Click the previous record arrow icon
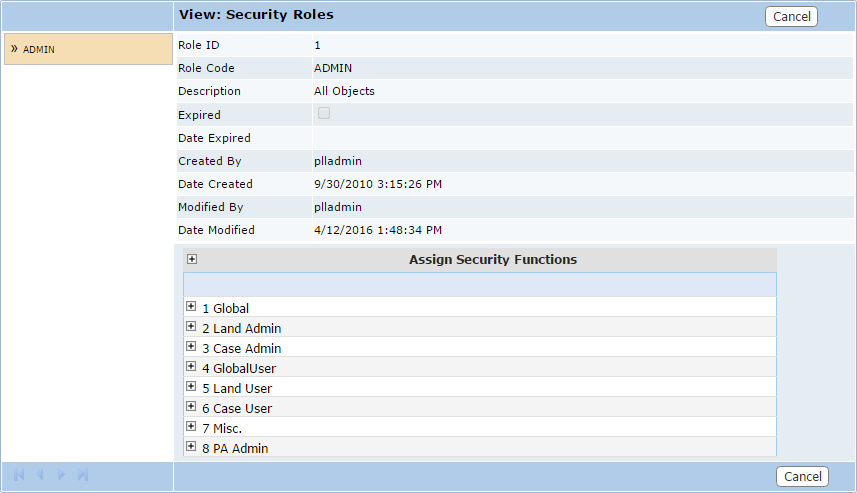 pos(40,474)
